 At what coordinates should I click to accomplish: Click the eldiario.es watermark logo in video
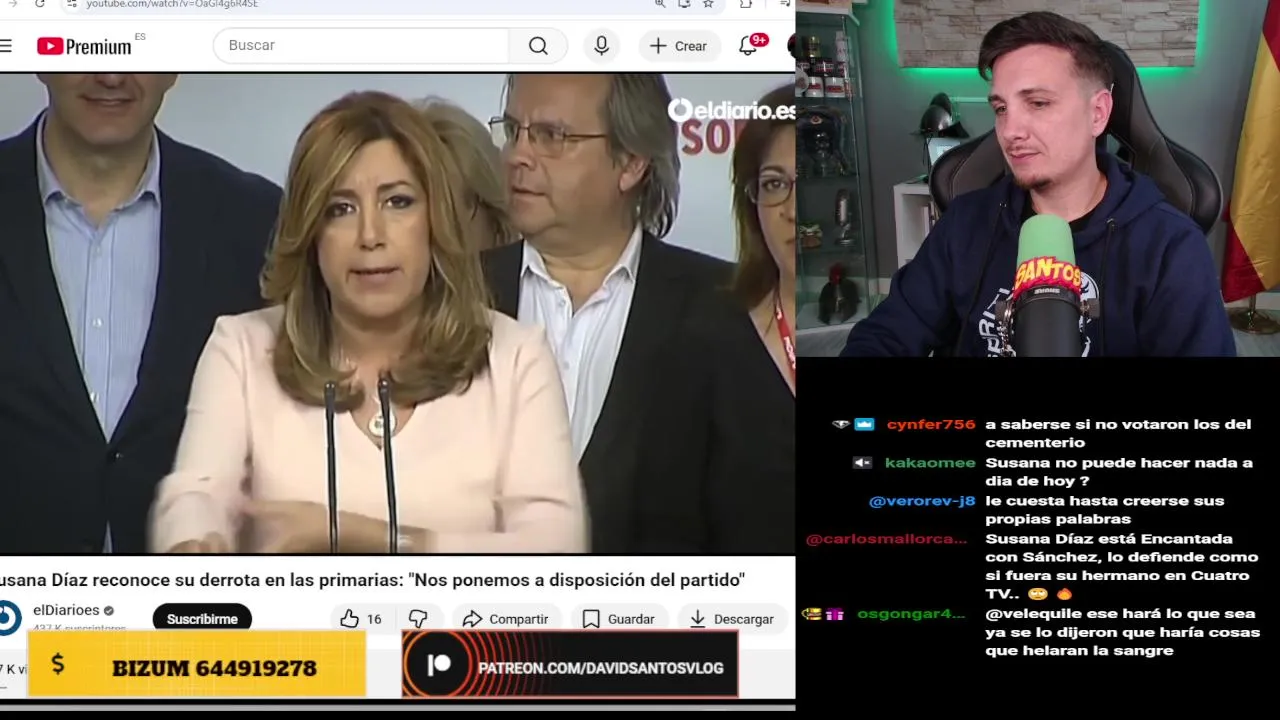pyautogui.click(x=730, y=110)
